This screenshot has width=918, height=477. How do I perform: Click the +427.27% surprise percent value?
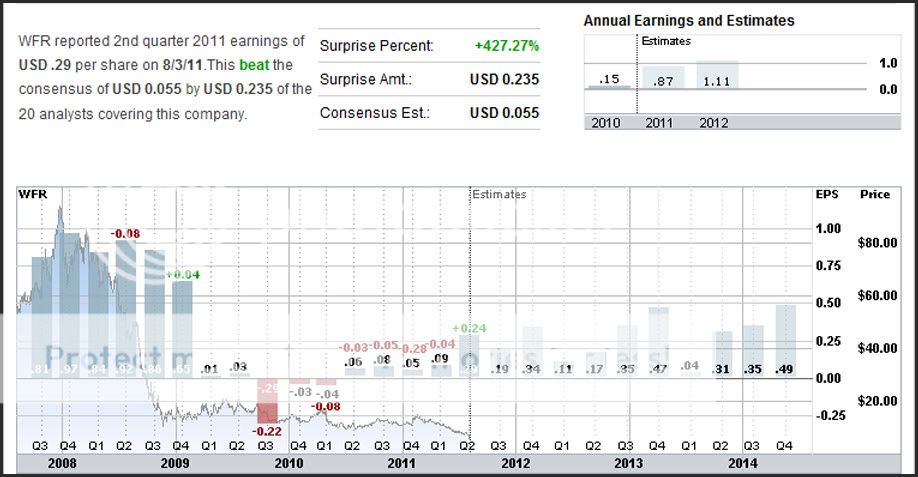pos(506,46)
